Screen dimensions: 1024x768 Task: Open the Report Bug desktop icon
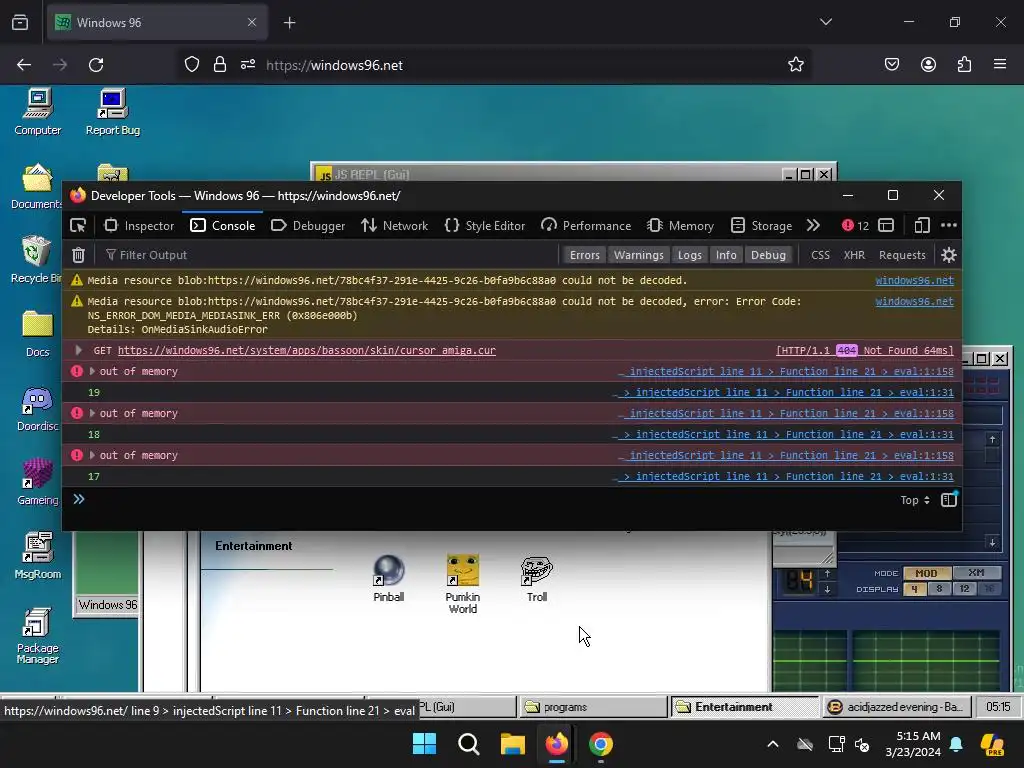pyautogui.click(x=112, y=112)
